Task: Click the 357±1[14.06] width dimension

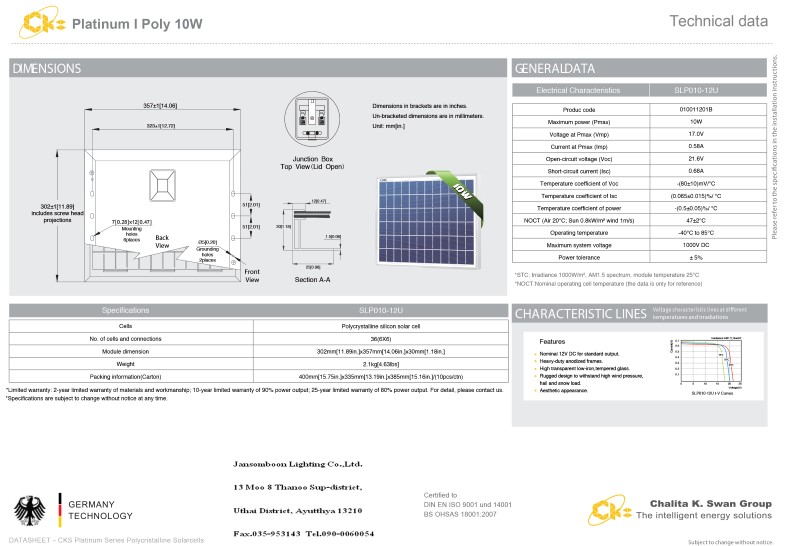Action: (160, 106)
